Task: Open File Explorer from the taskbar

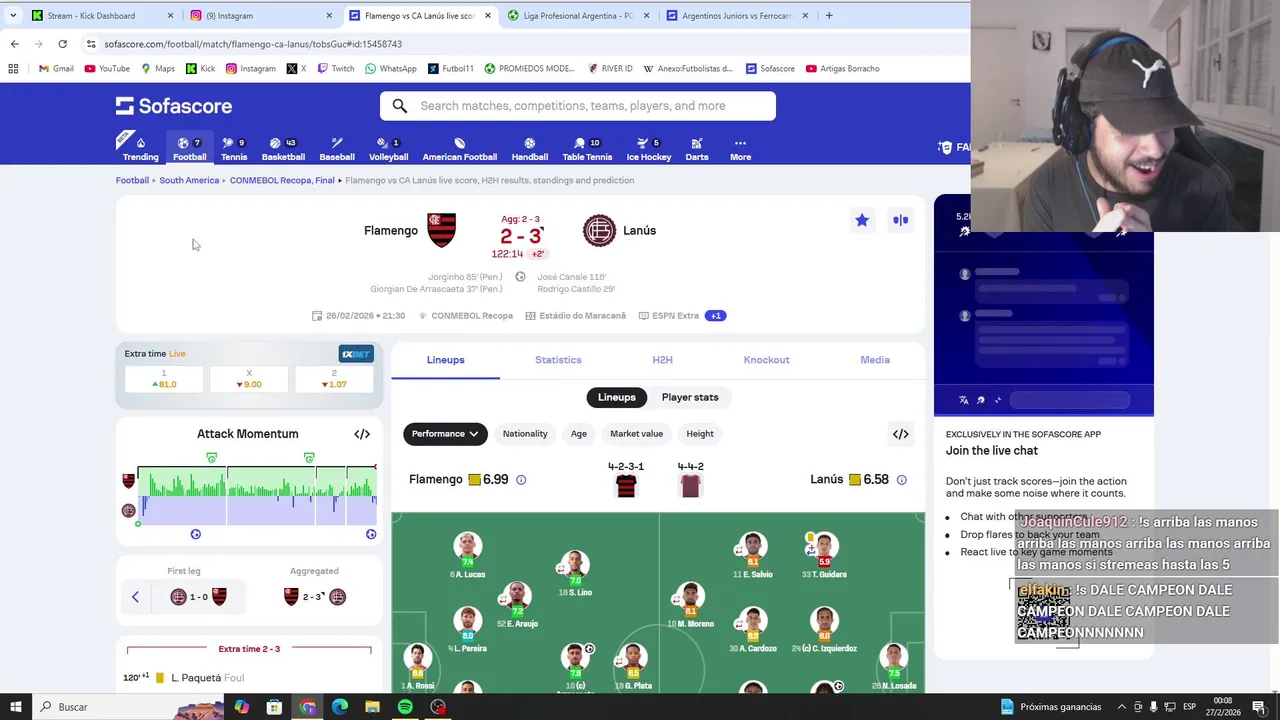Action: coord(372,707)
